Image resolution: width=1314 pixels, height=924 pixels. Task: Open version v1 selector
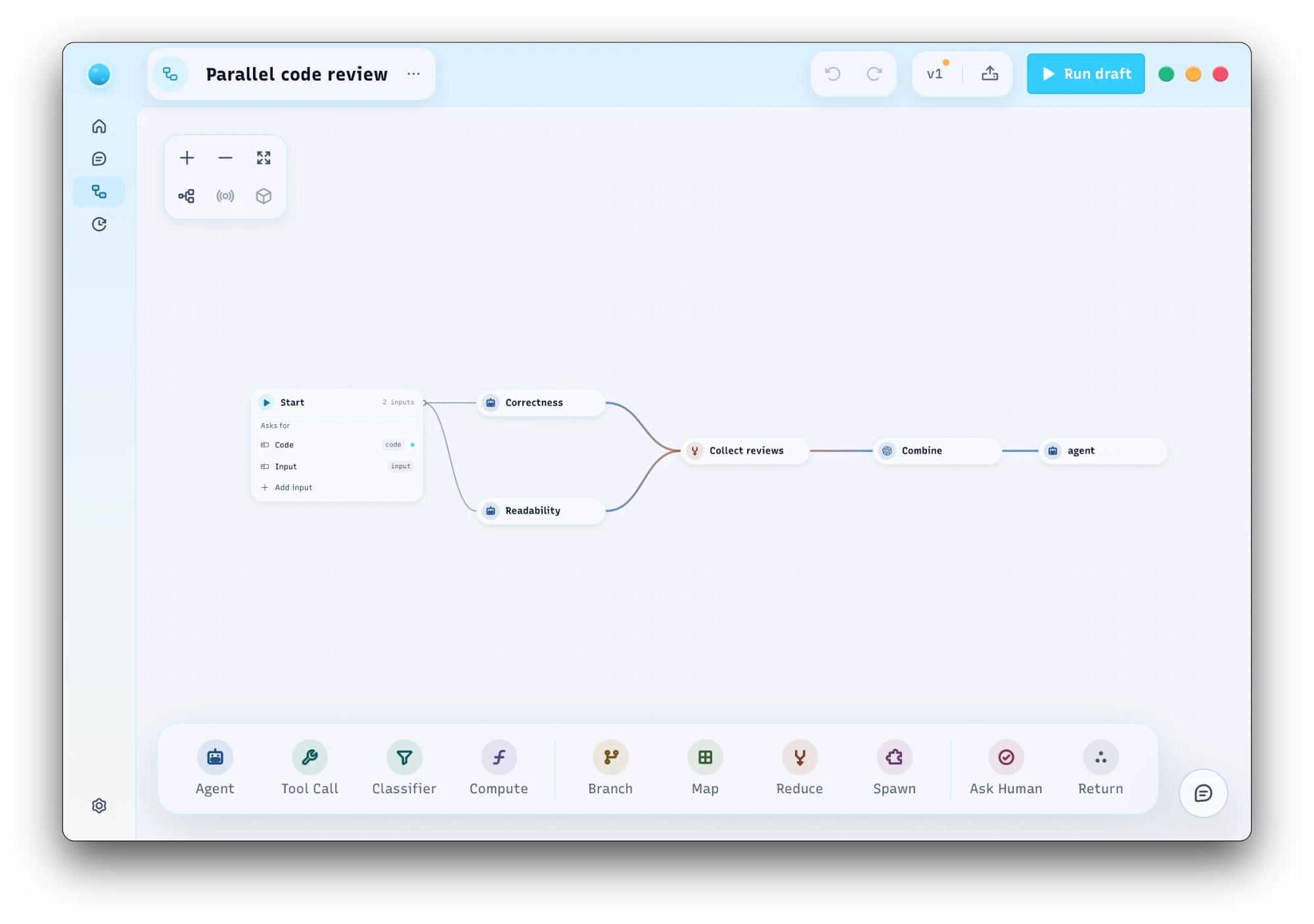click(936, 74)
